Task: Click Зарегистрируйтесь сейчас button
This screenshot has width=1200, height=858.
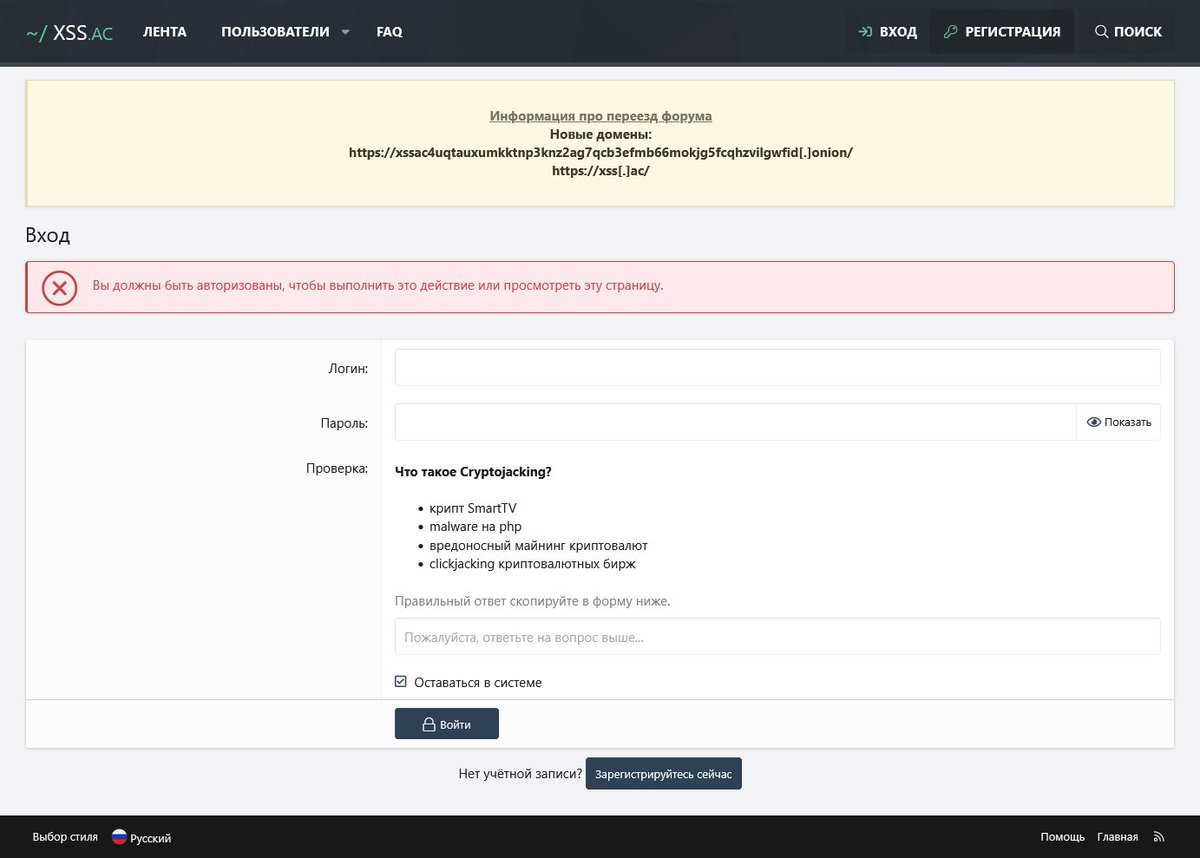Action: (663, 773)
